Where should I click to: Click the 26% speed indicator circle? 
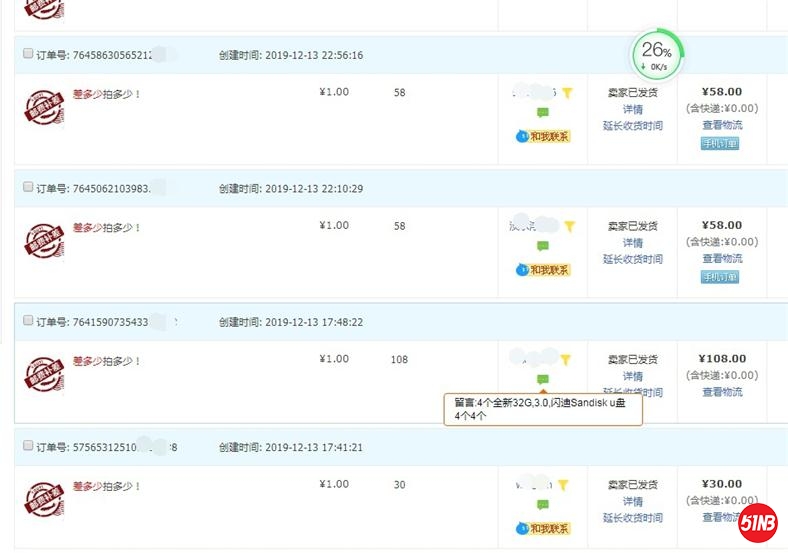pyautogui.click(x=656, y=56)
